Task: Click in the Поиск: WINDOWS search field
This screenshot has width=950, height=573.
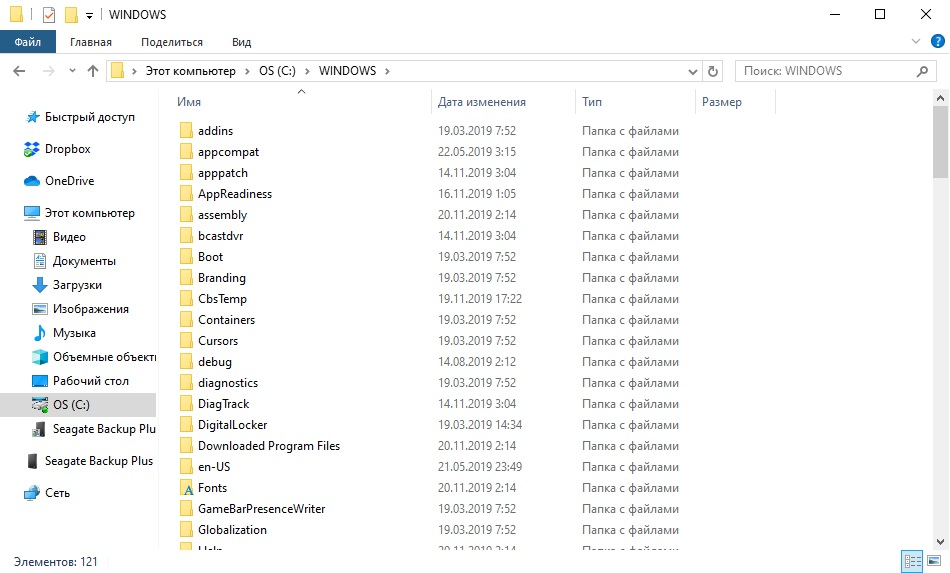Action: click(825, 71)
